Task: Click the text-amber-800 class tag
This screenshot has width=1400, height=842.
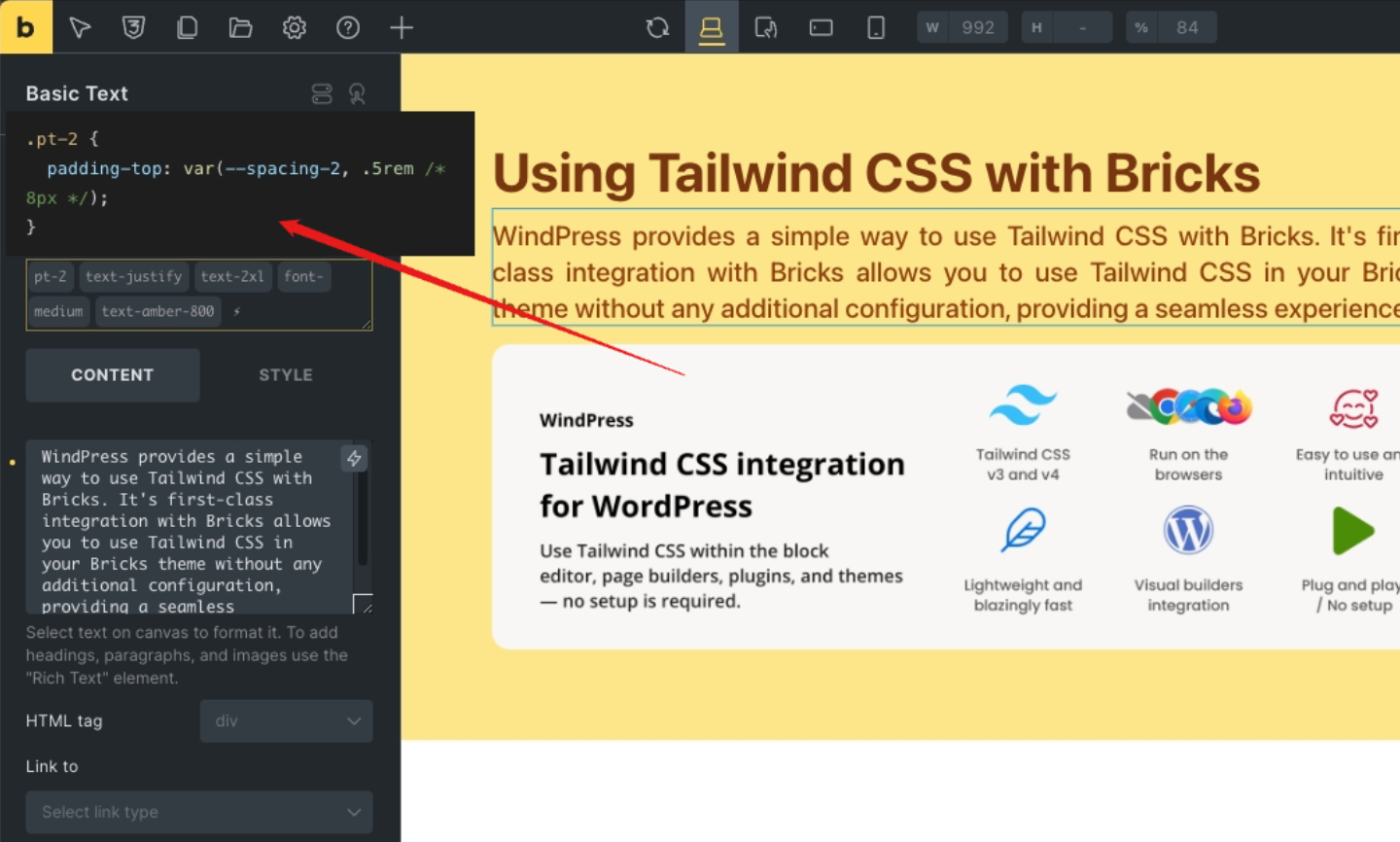Action: [157, 311]
